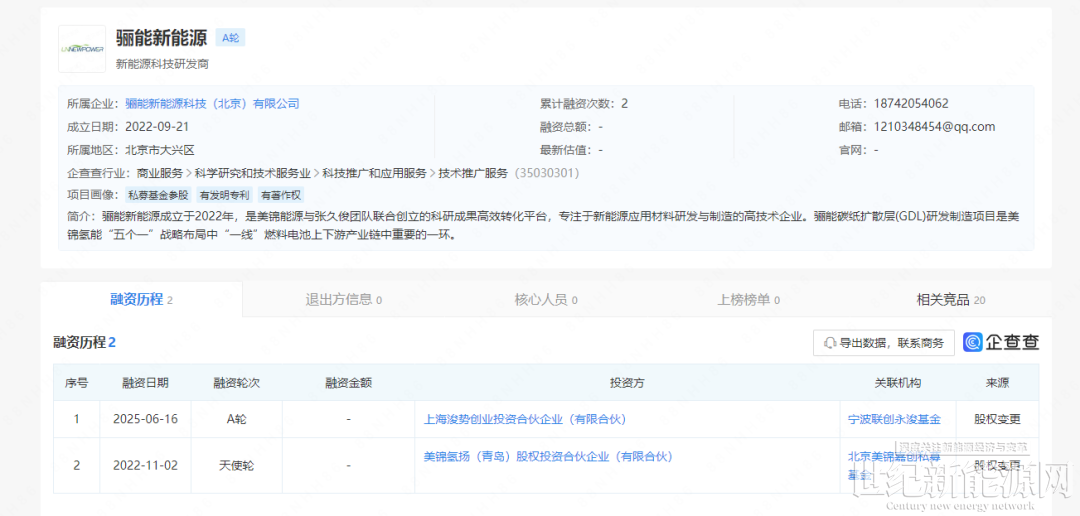Open investor link 美锦氢扬（青岛）股权投资合伙企业

pyautogui.click(x=548, y=456)
